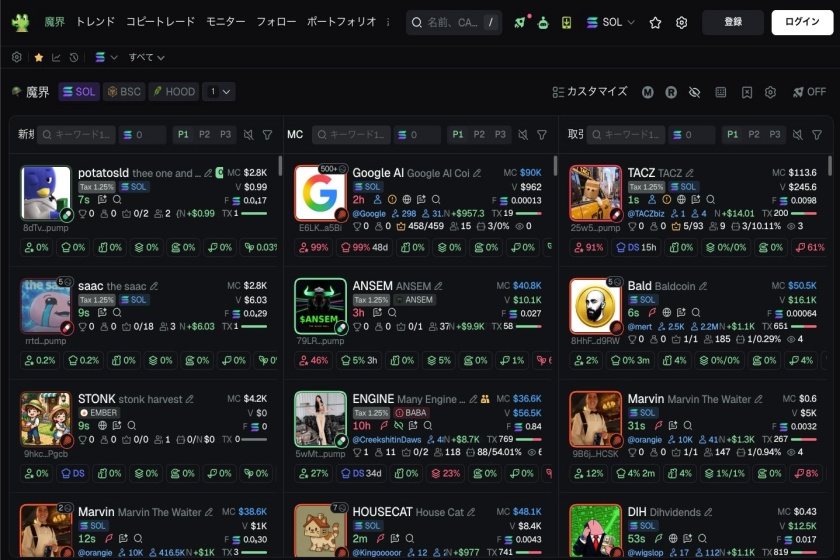Open the header settings gear icon
Screen dimensions: 840x560
point(681,23)
